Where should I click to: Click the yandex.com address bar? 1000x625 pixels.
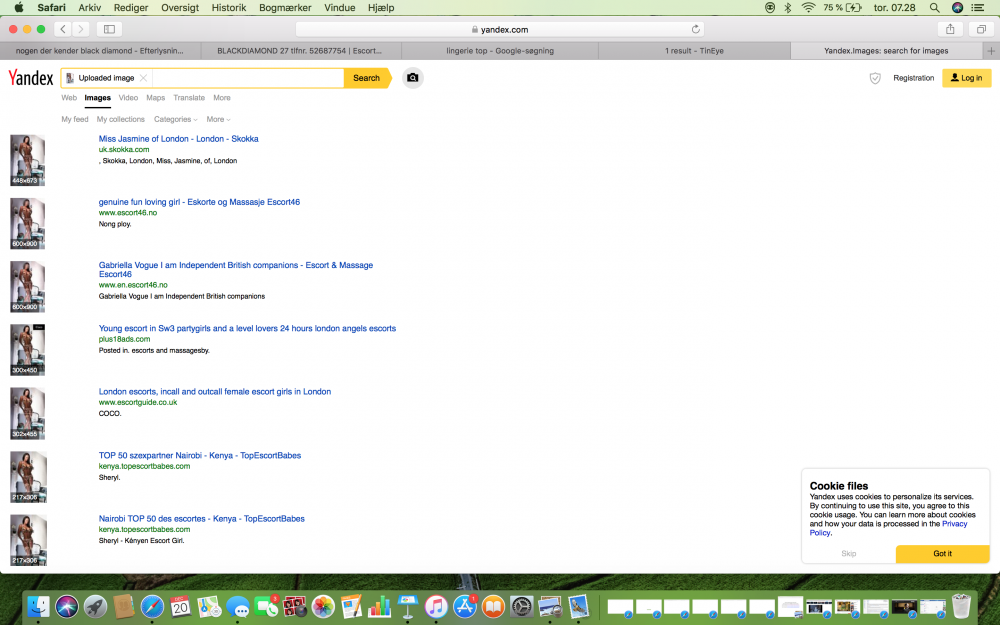(500, 29)
